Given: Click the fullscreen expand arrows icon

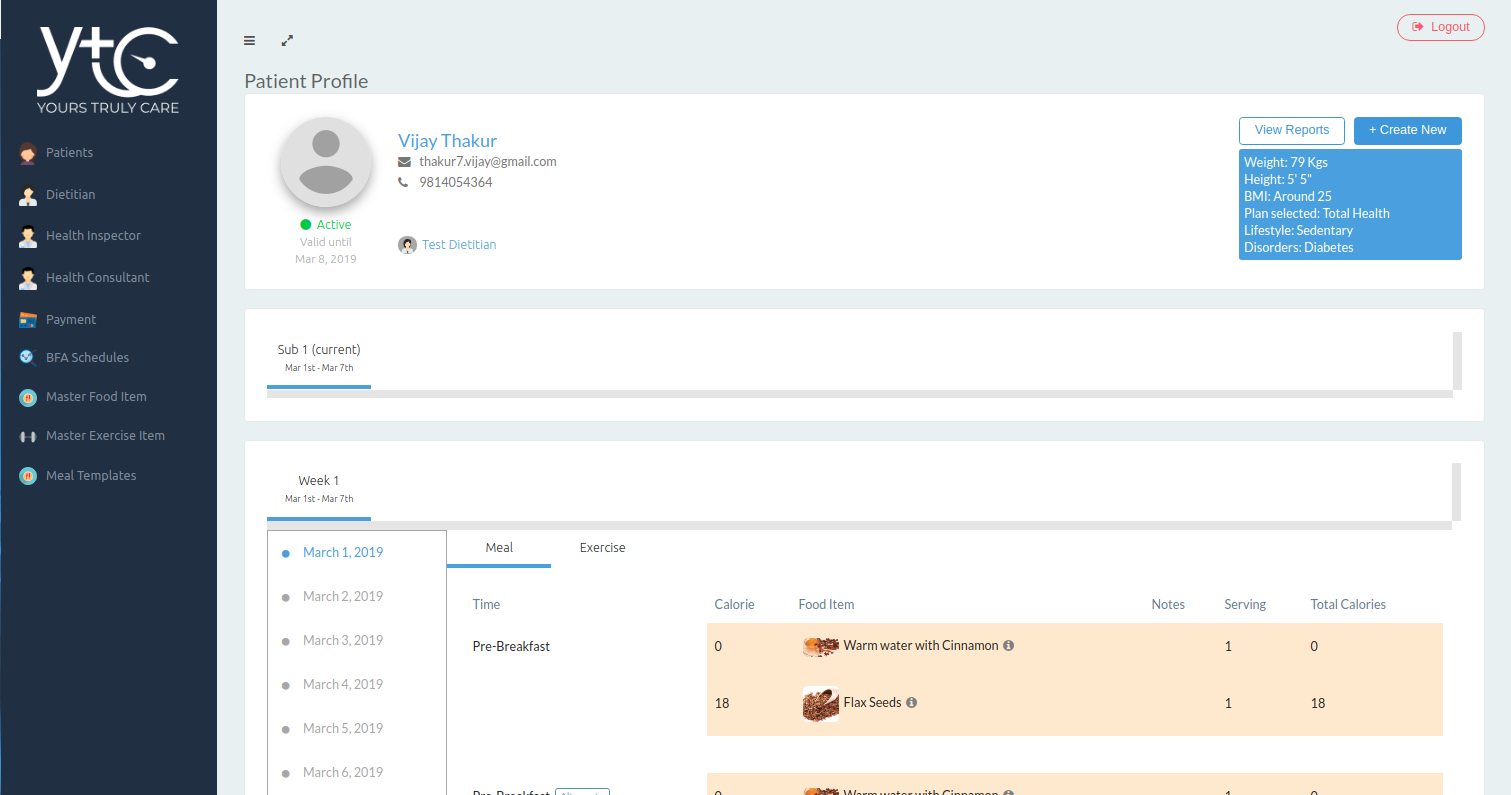Looking at the screenshot, I should click(287, 41).
